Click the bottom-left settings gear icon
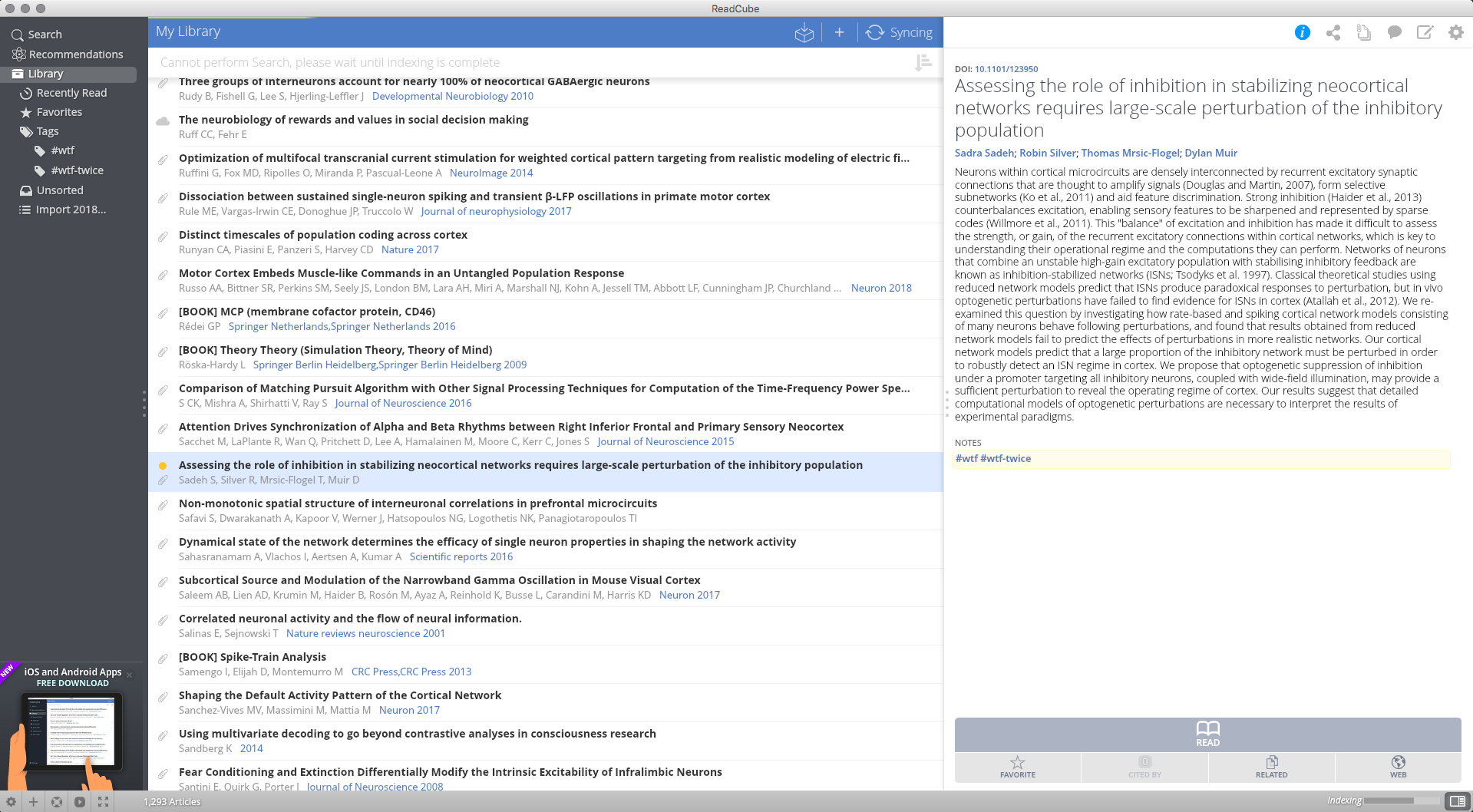The height and width of the screenshot is (812, 1473). click(x=11, y=801)
